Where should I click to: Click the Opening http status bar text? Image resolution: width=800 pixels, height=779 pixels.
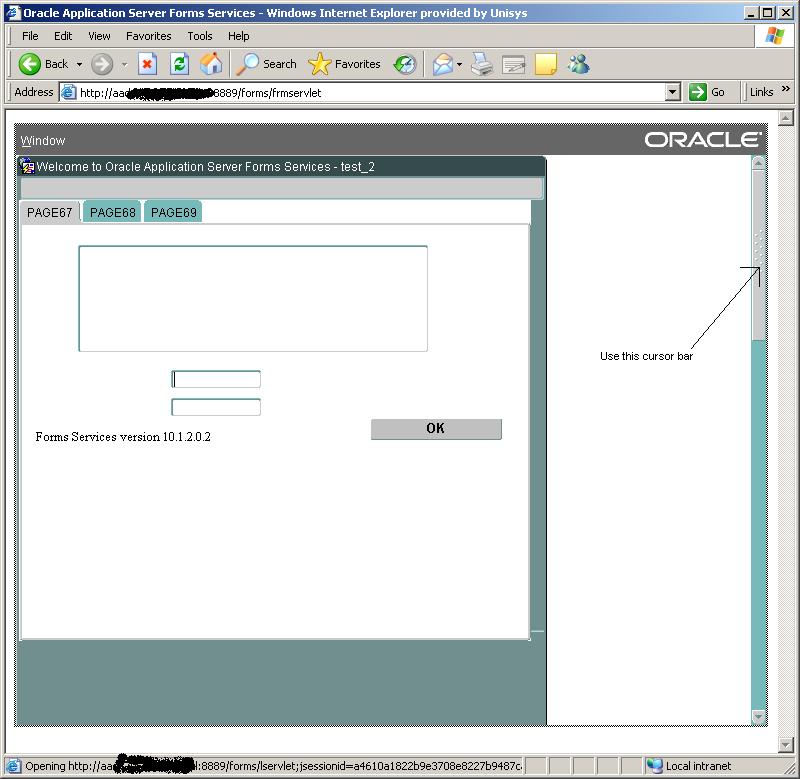click(x=273, y=766)
